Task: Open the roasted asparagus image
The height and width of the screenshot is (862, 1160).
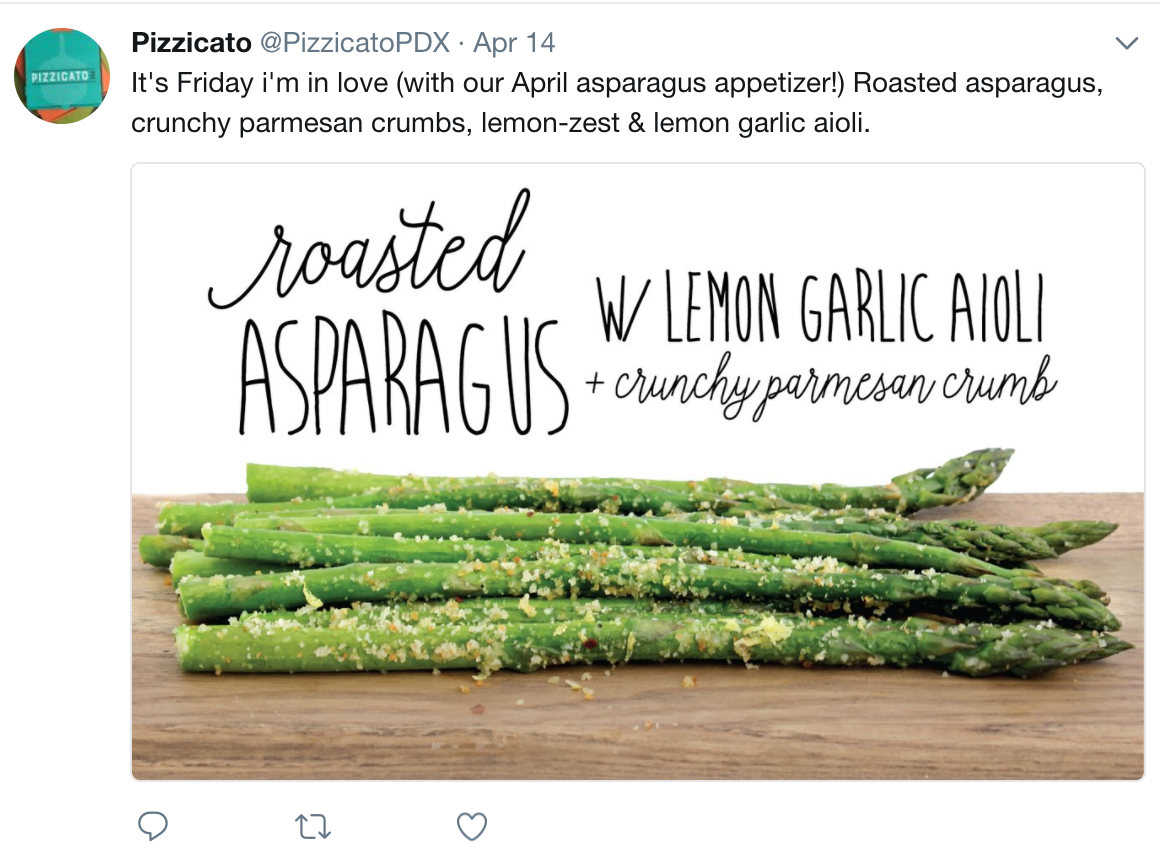Action: pyautogui.click(x=638, y=471)
